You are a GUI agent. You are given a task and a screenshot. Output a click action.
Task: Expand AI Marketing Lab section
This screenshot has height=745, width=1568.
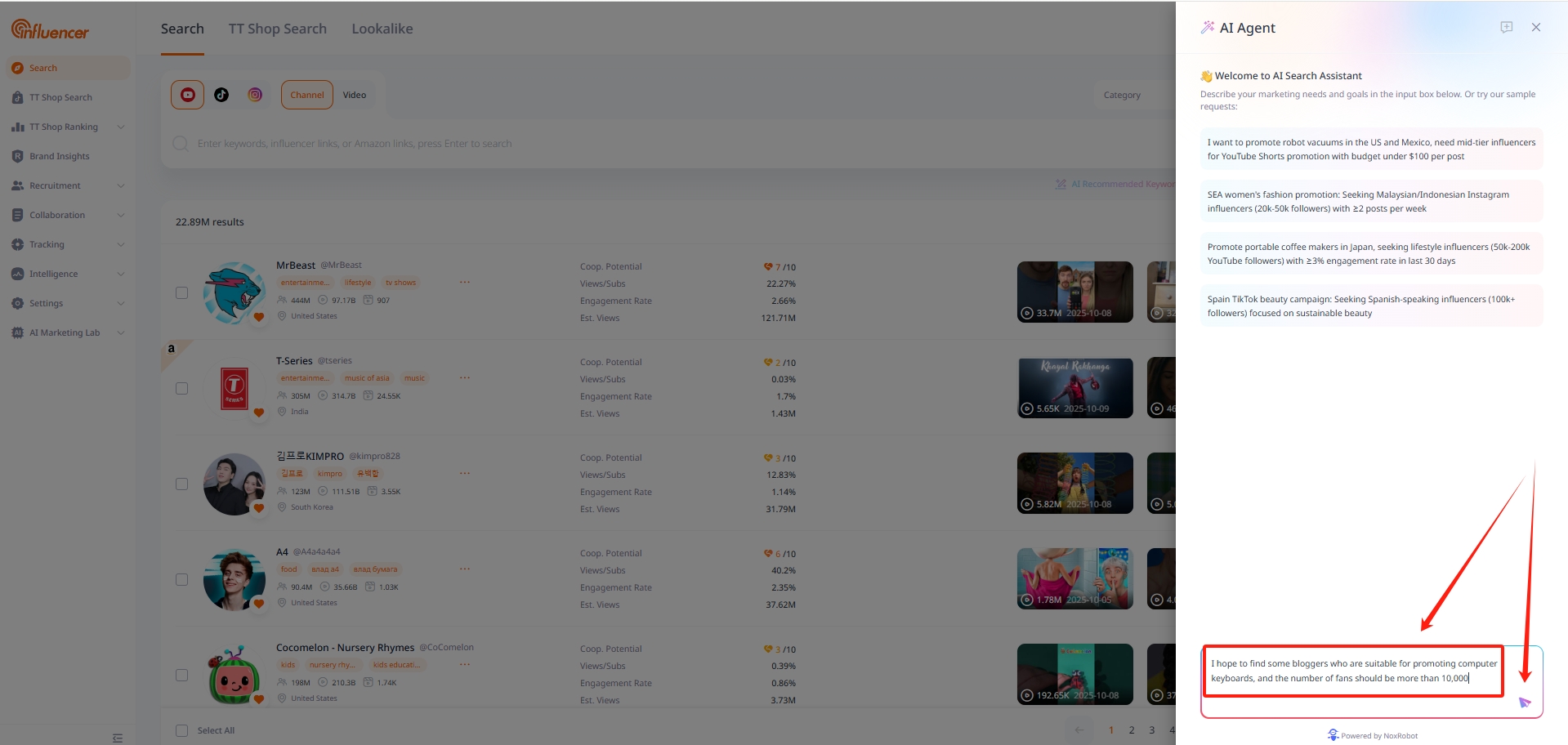[121, 332]
